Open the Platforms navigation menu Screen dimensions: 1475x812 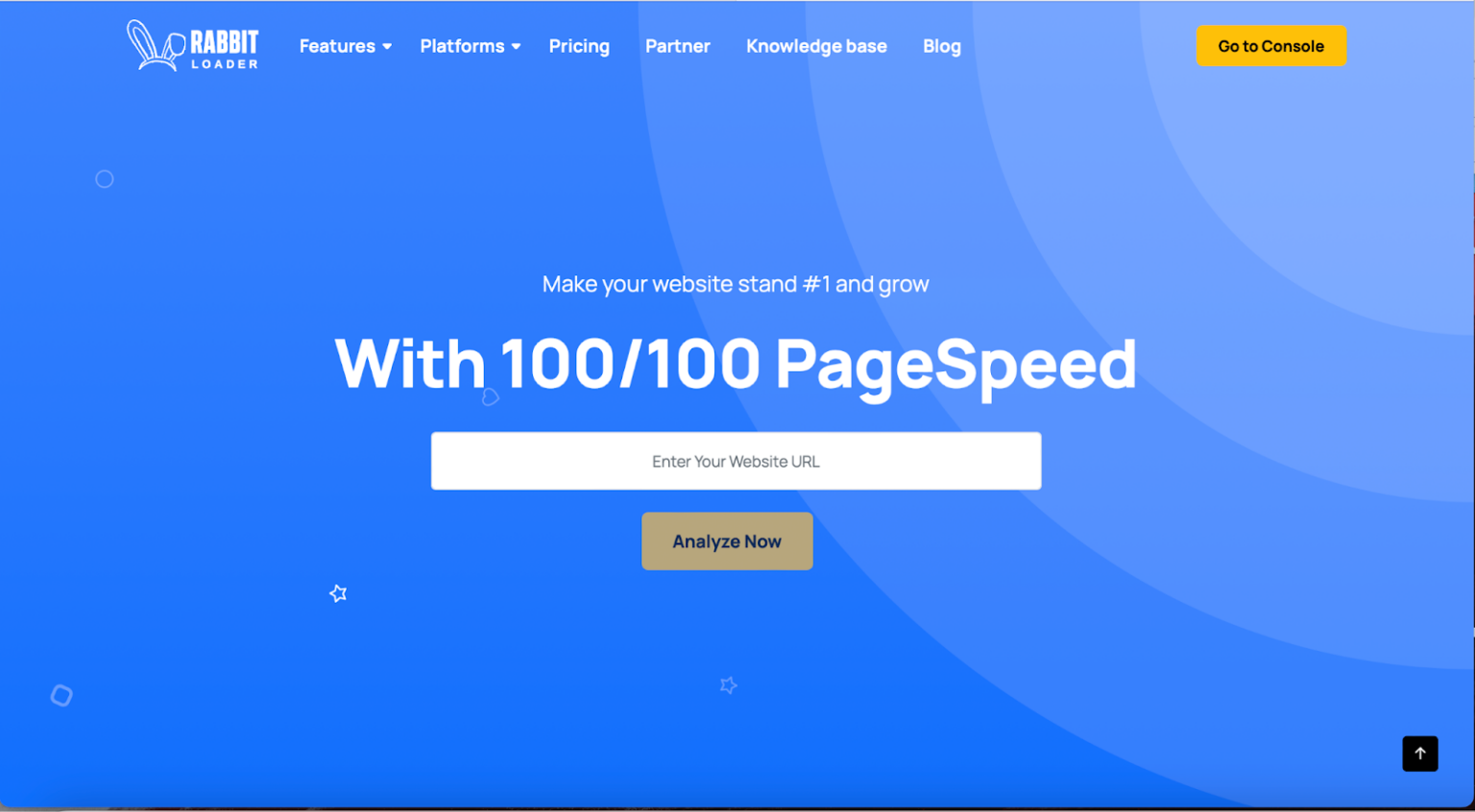click(462, 46)
